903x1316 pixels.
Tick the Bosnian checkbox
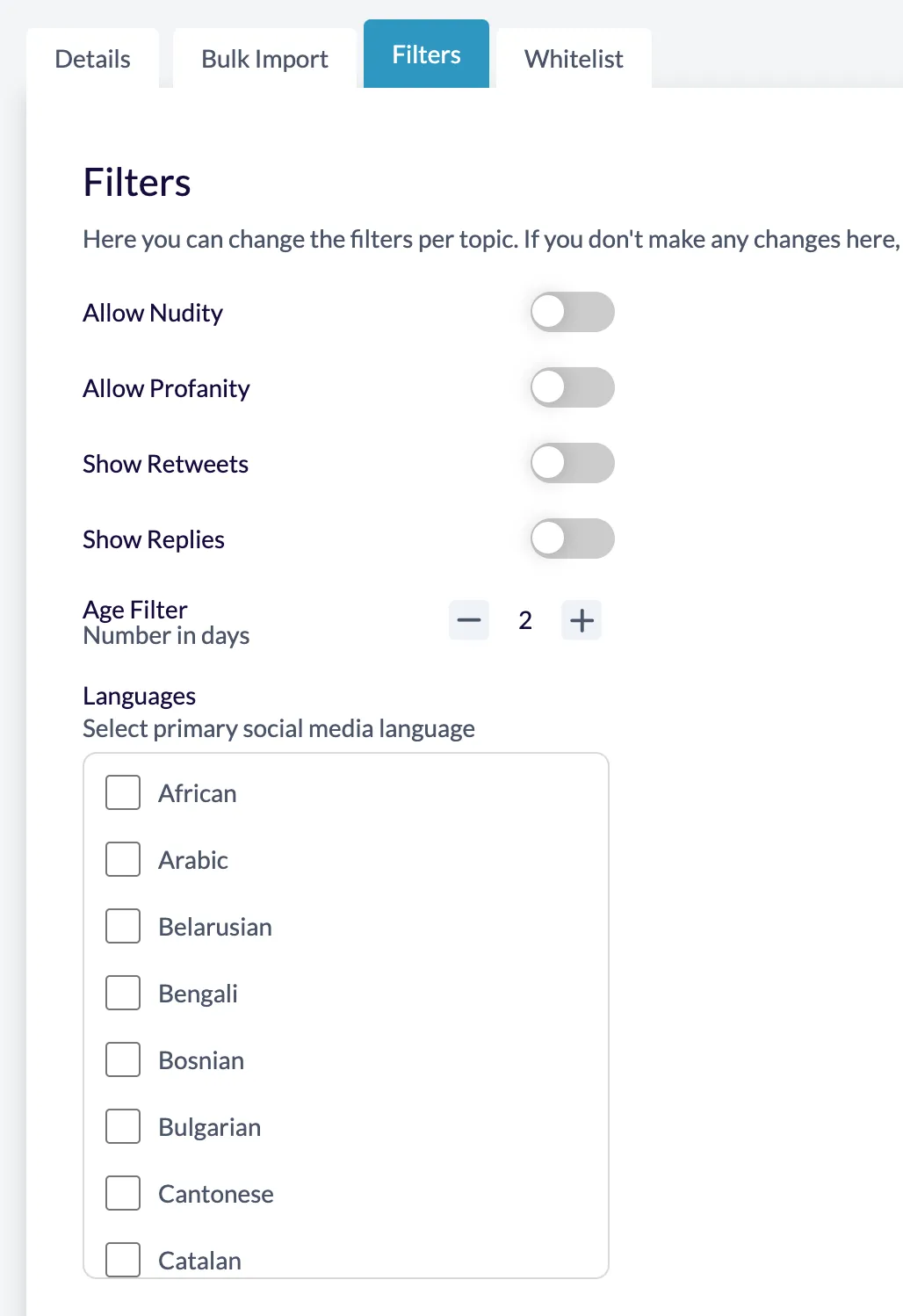pos(123,1059)
